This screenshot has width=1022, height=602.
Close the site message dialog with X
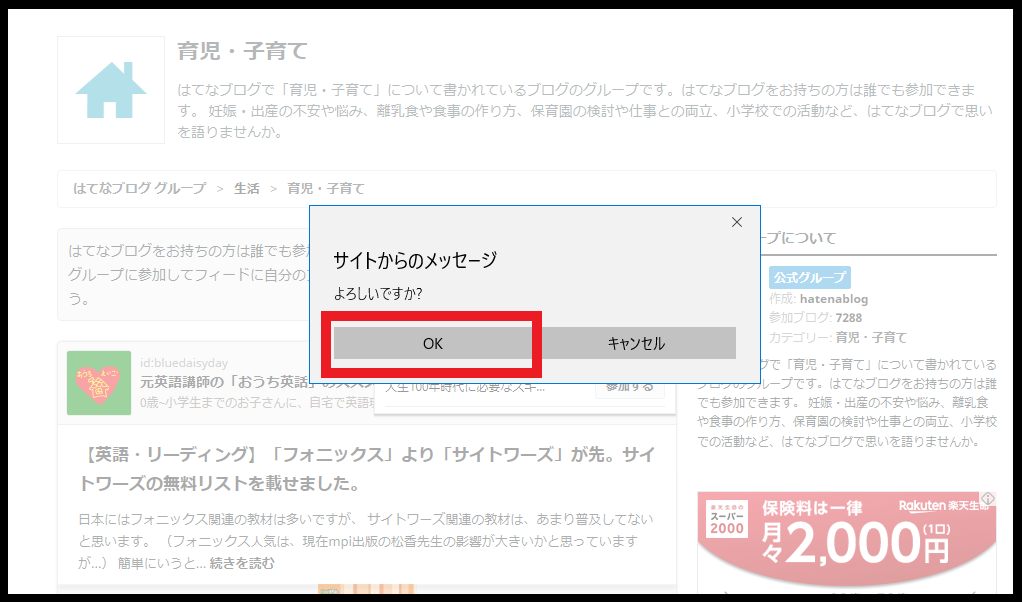click(737, 222)
